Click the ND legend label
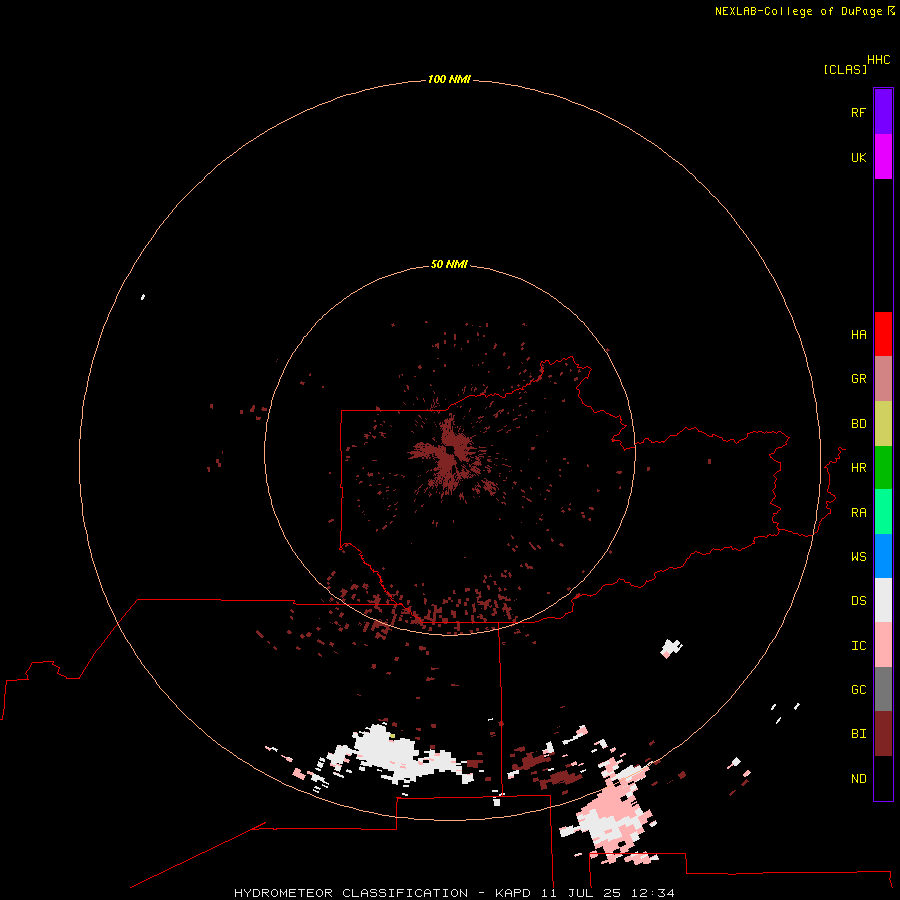This screenshot has height=900, width=900. (x=859, y=779)
